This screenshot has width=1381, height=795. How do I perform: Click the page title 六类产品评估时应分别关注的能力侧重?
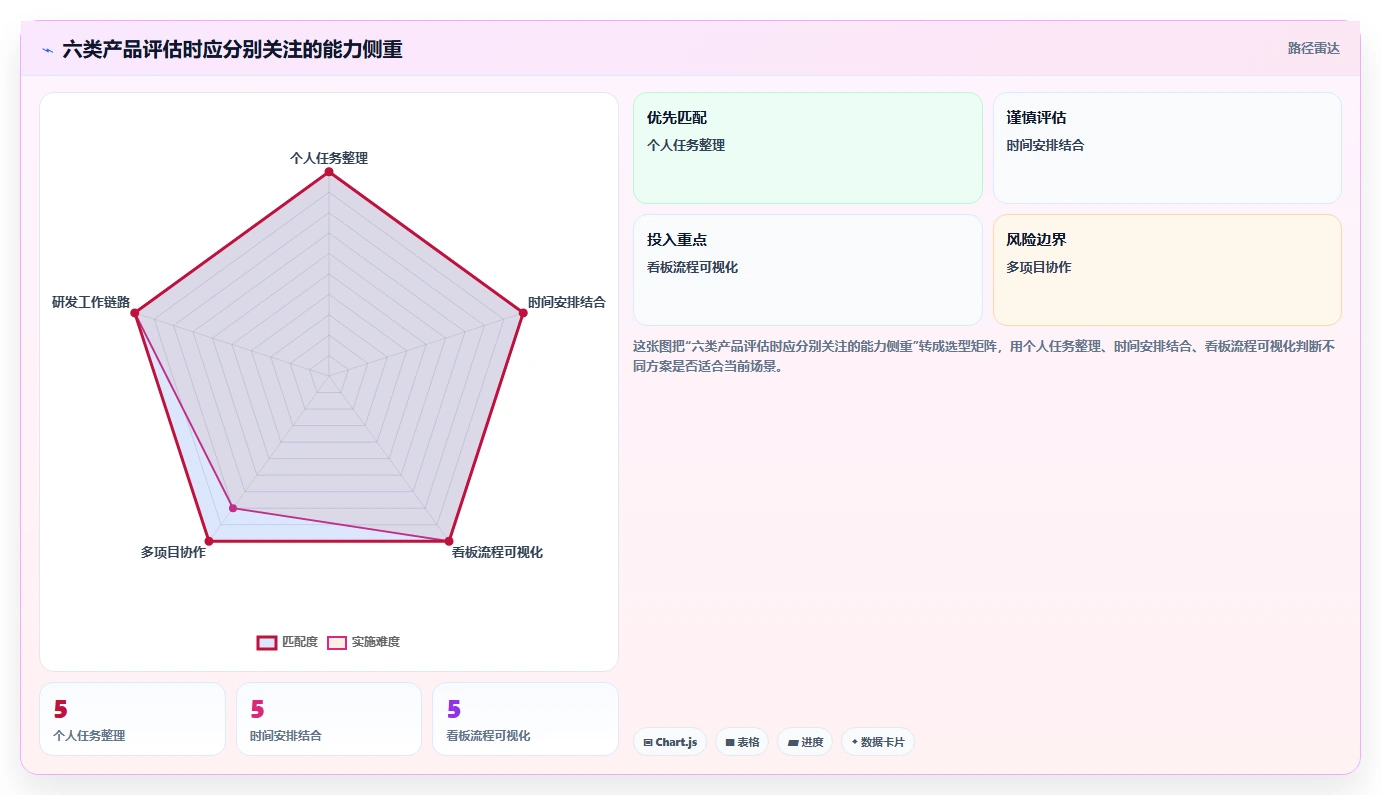click(232, 49)
